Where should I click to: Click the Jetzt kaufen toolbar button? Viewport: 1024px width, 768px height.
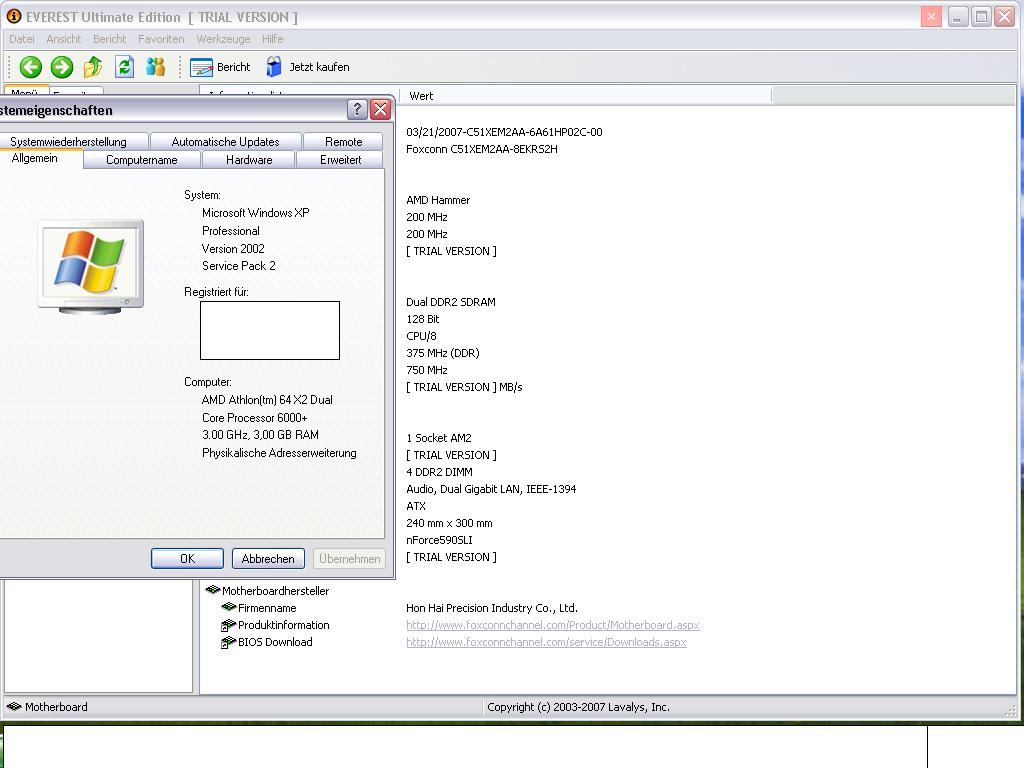308,67
